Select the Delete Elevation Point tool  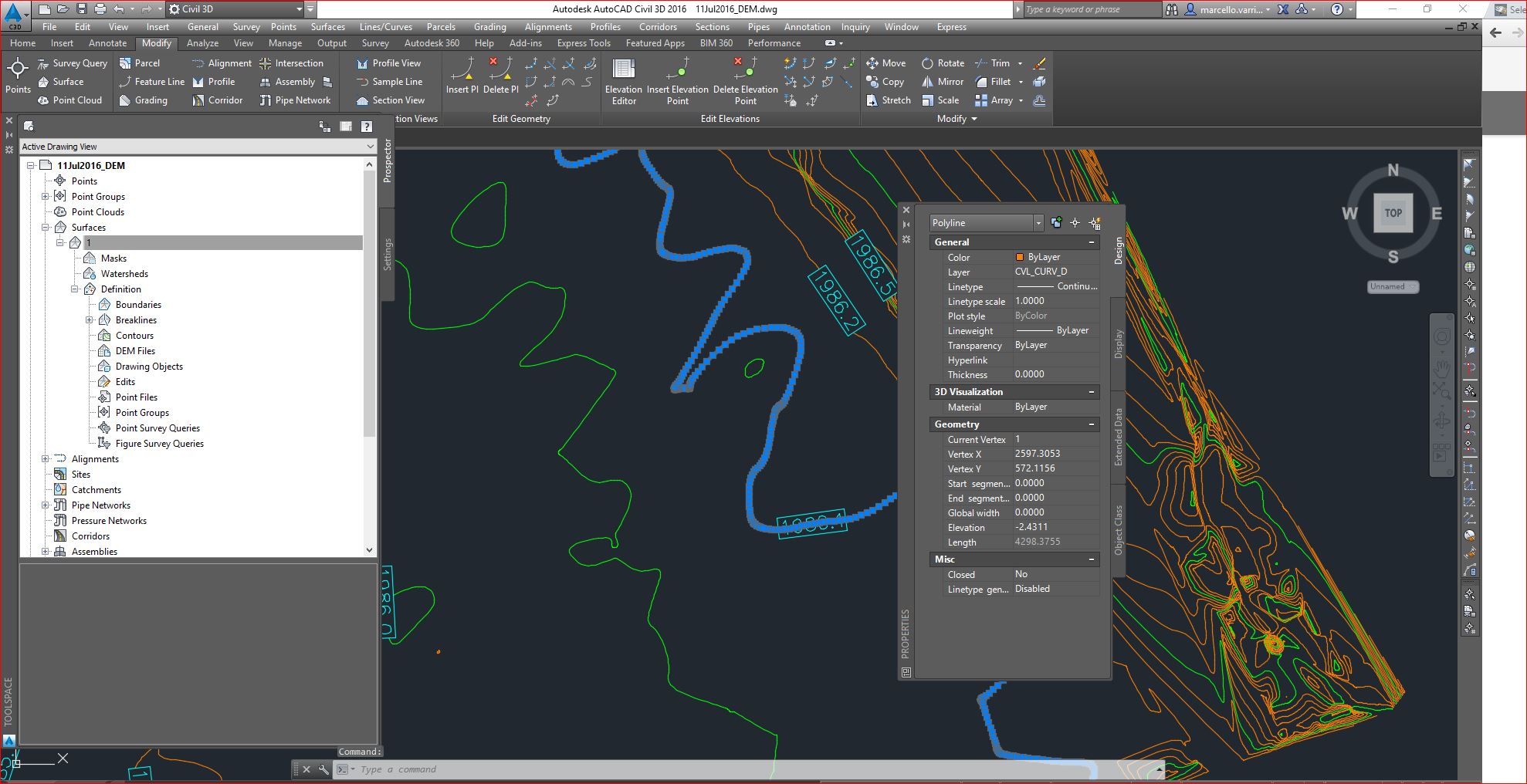744,81
